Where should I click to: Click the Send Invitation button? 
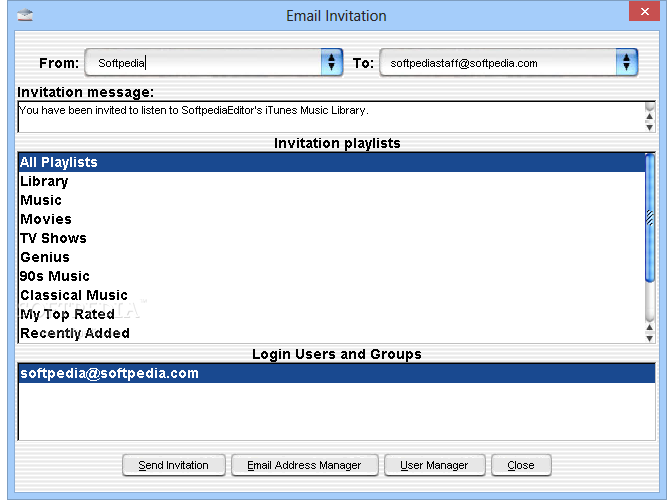174,465
